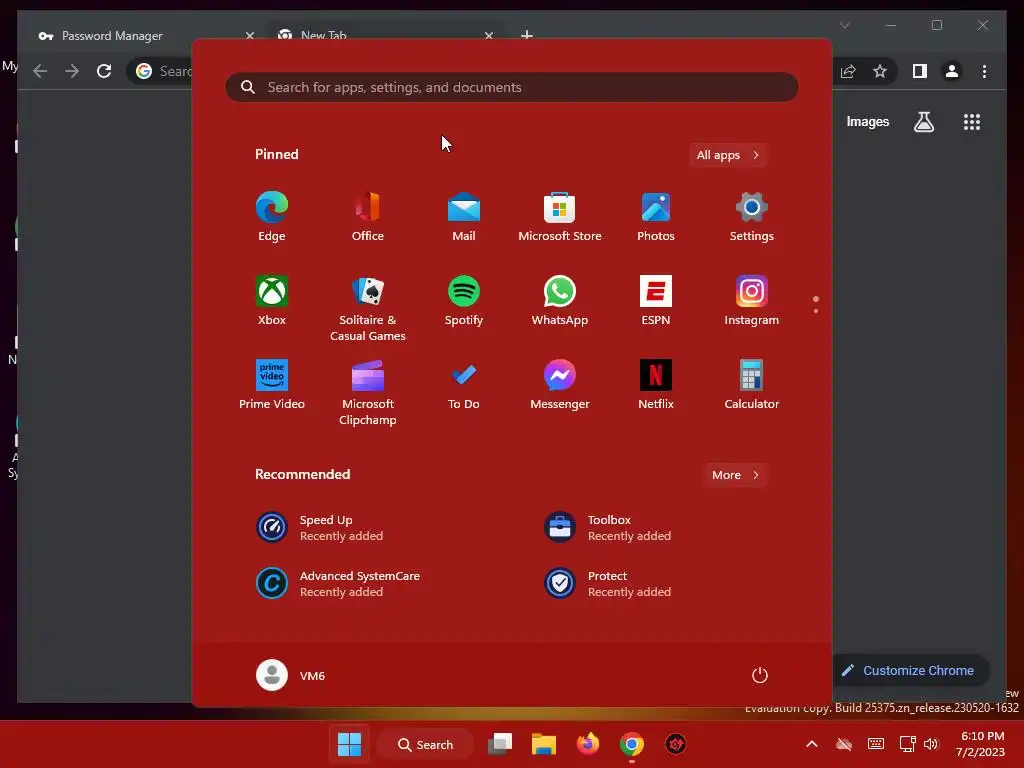Viewport: 1024px width, 768px height.
Task: Click Chrome back button
Action: pyautogui.click(x=40, y=71)
